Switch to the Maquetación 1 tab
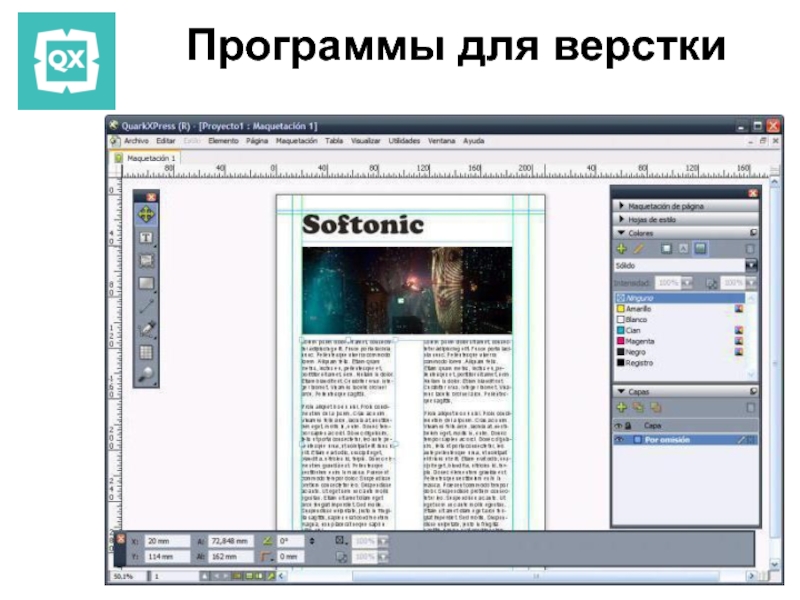The width and height of the screenshot is (800, 600). (x=150, y=158)
